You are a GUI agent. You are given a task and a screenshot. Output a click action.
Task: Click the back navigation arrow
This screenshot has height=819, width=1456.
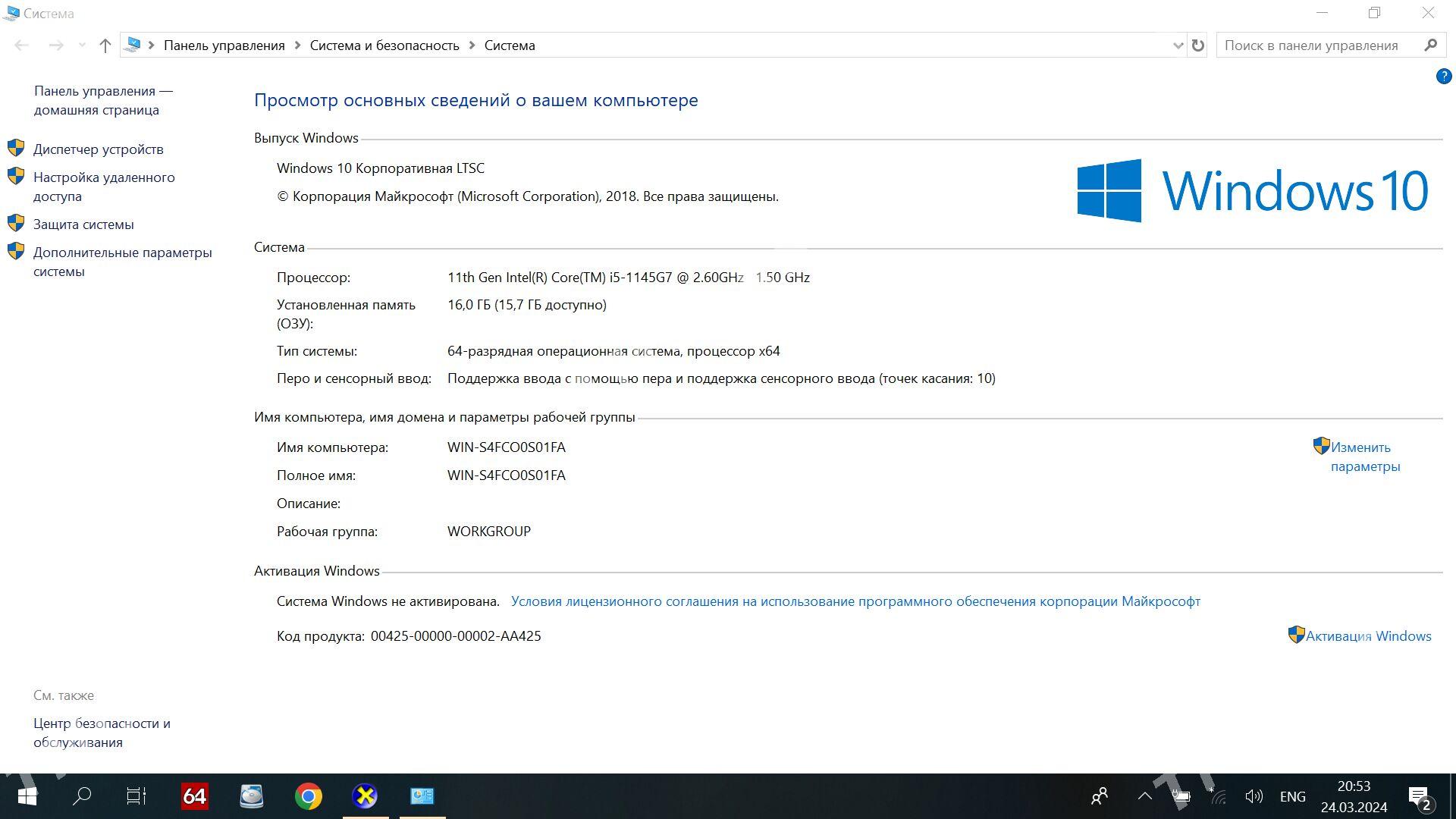pyautogui.click(x=22, y=45)
